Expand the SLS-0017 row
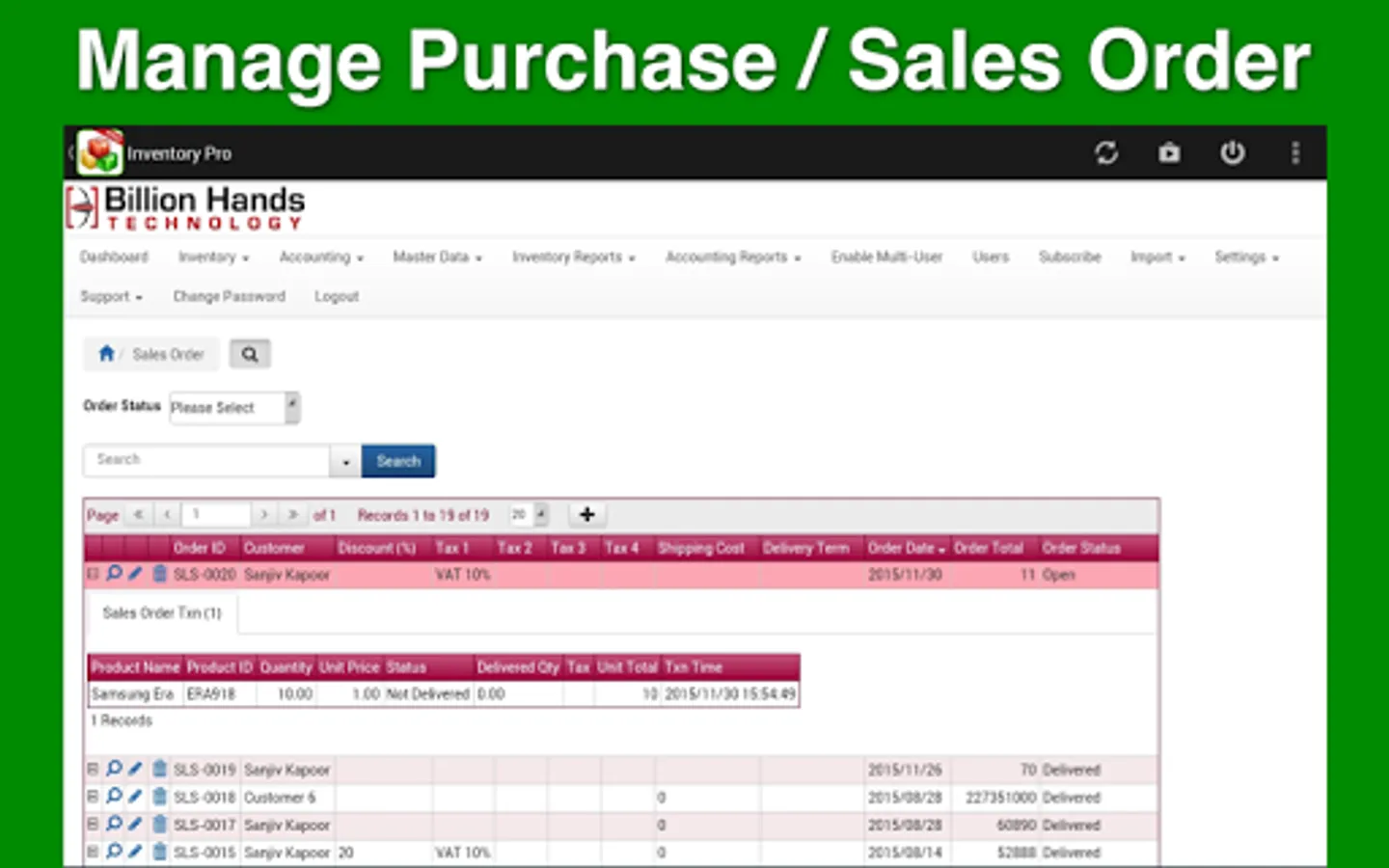 93,824
